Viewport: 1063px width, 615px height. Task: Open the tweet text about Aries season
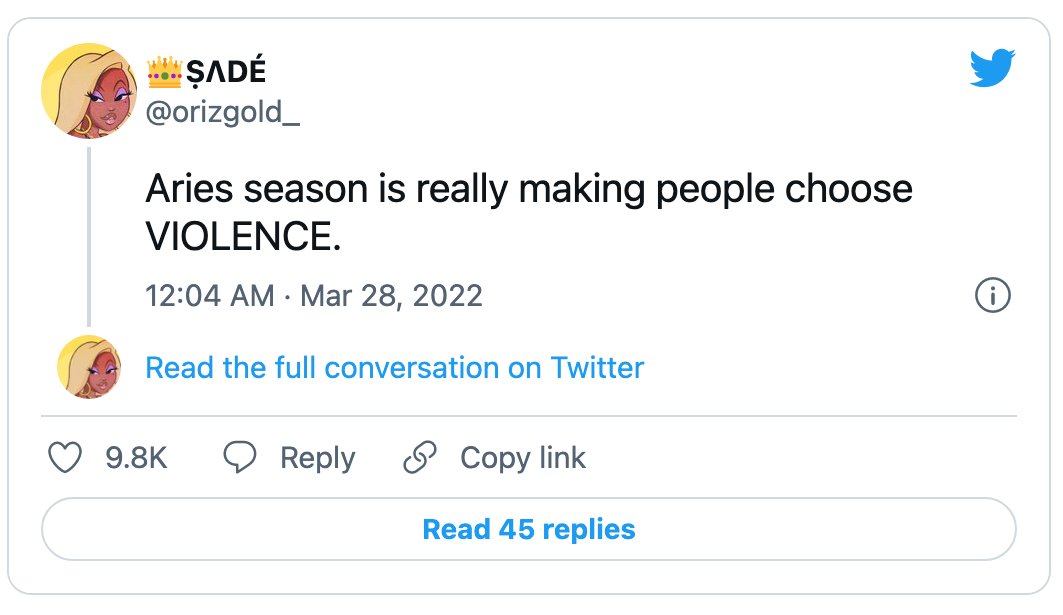[x=529, y=212]
